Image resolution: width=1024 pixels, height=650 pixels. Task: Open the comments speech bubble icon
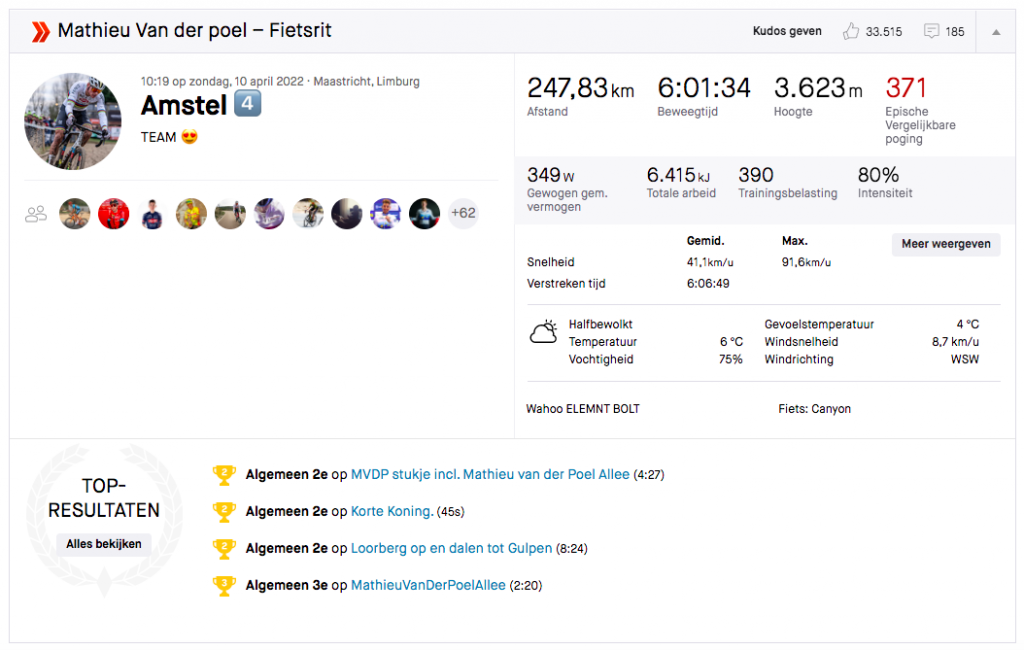(x=931, y=31)
